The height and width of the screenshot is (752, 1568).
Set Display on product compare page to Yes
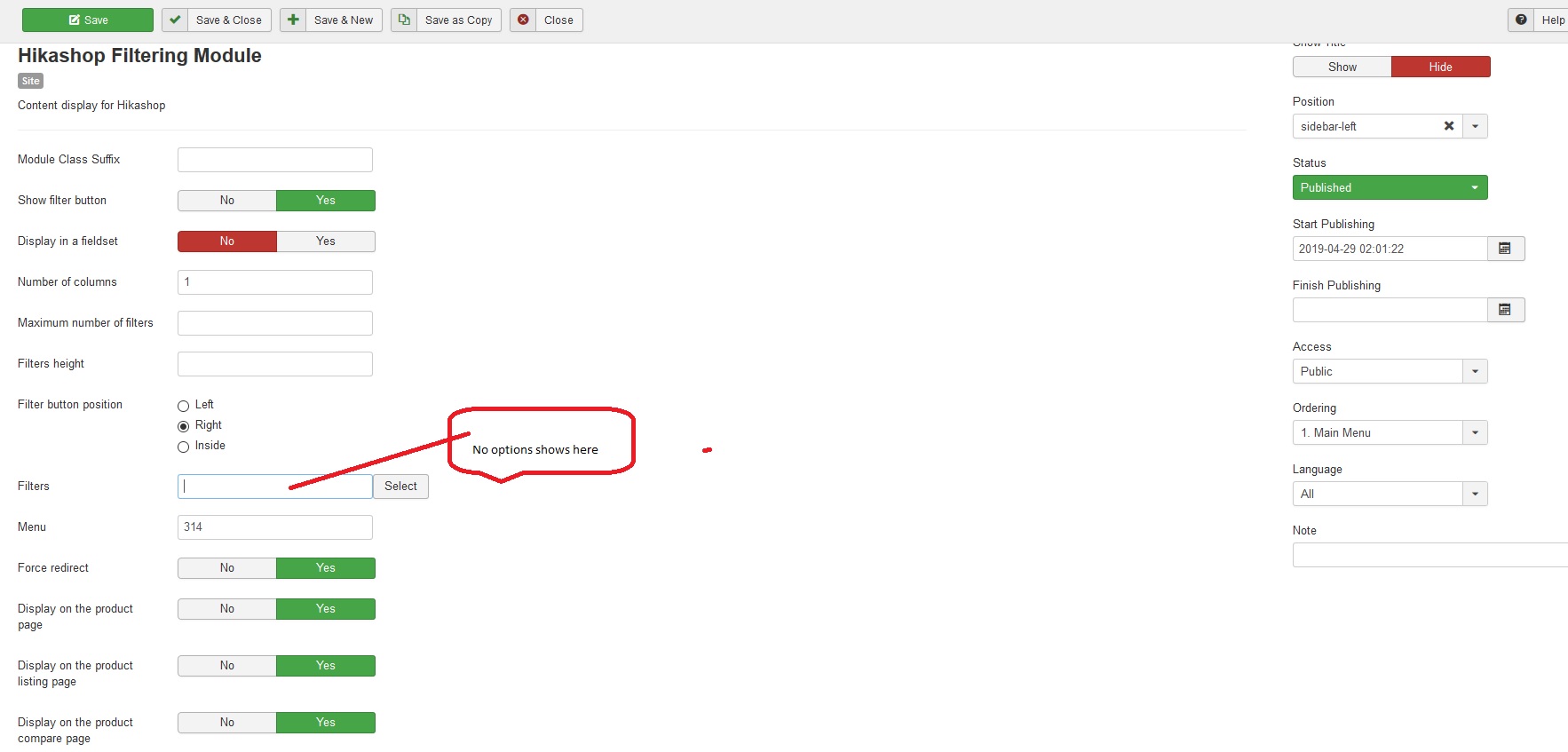click(x=326, y=723)
